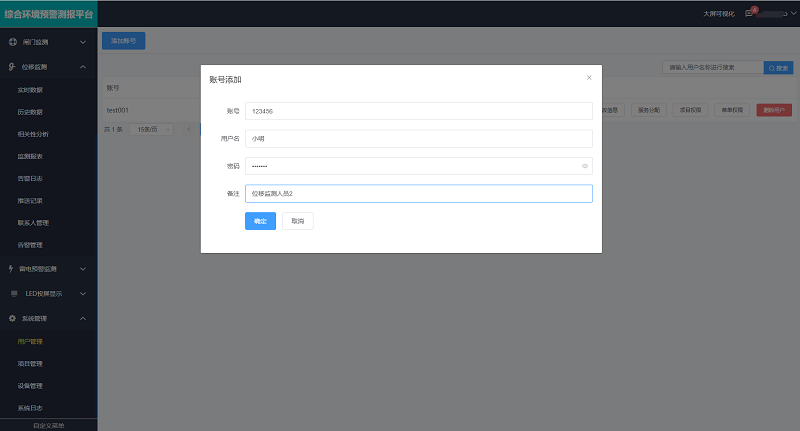Click the 用户名 input field

coord(418,139)
